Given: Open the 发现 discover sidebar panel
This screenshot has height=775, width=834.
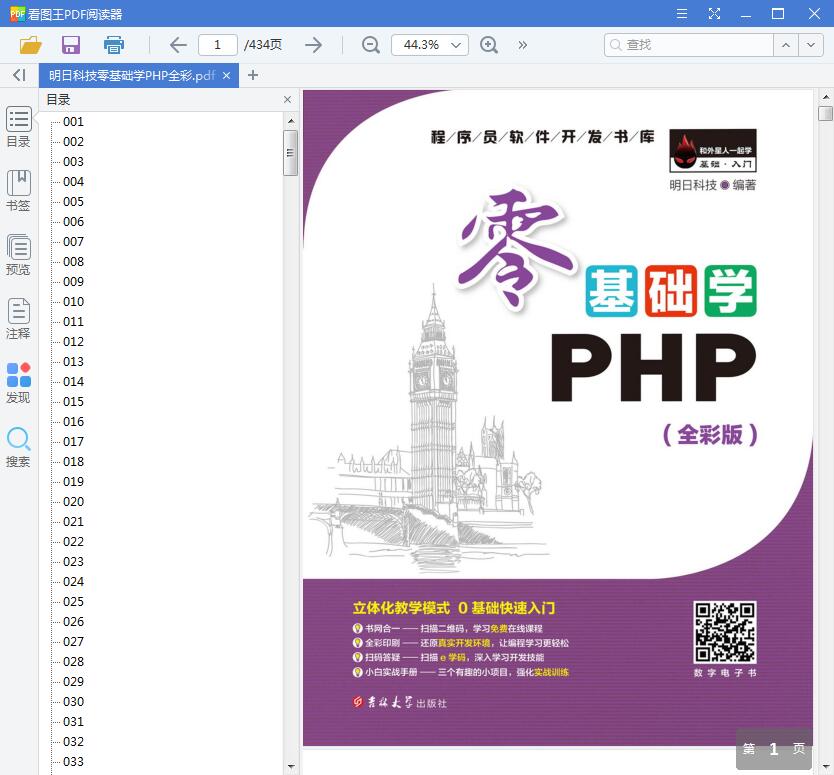Looking at the screenshot, I should (19, 383).
